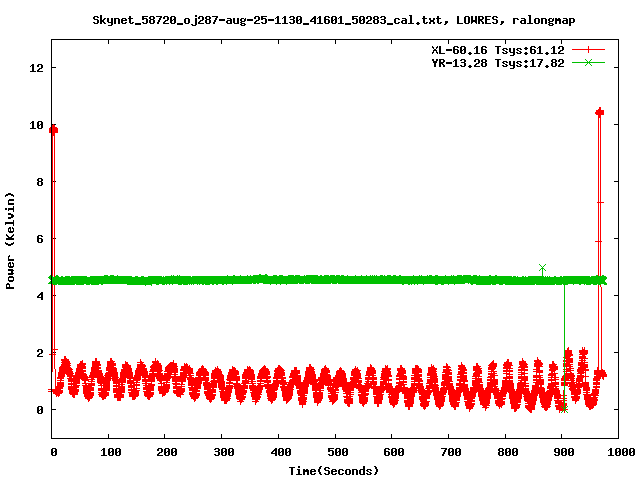Click the x-axis tick label 600
This screenshot has height=480, width=640.
394,452
